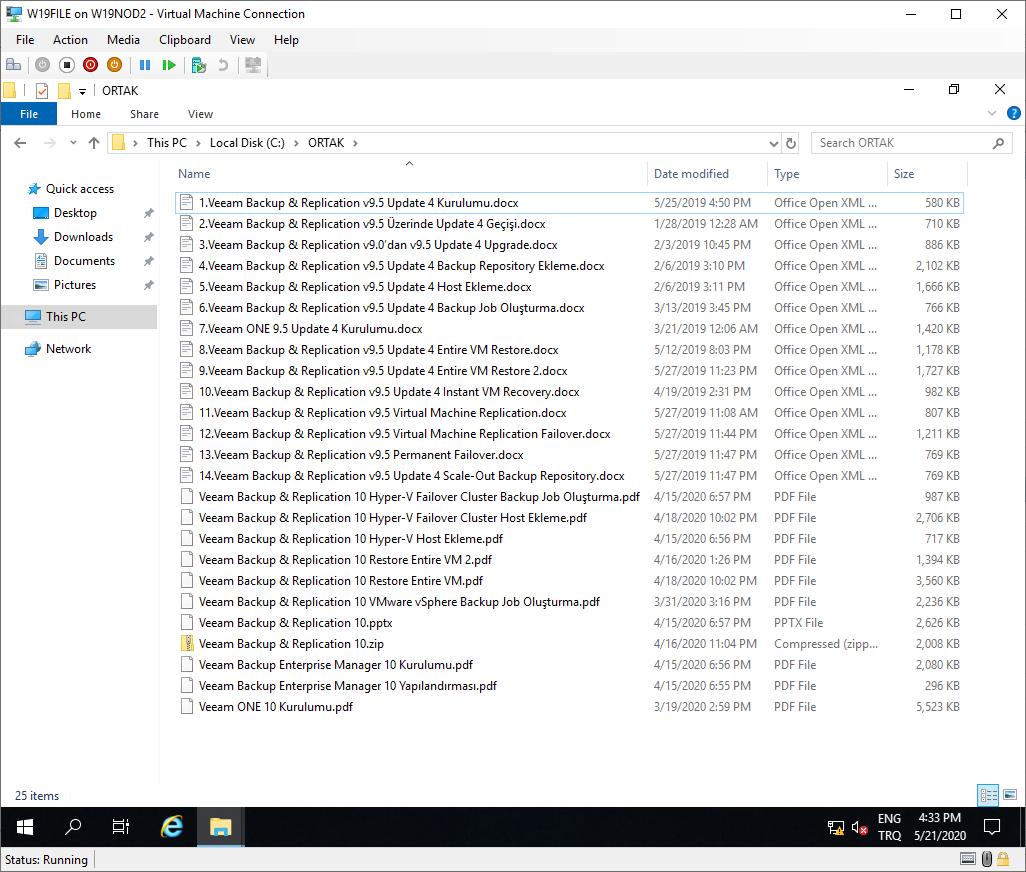1026x872 pixels.
Task: Click the blue Explorer help icon
Action: pos(1014,113)
